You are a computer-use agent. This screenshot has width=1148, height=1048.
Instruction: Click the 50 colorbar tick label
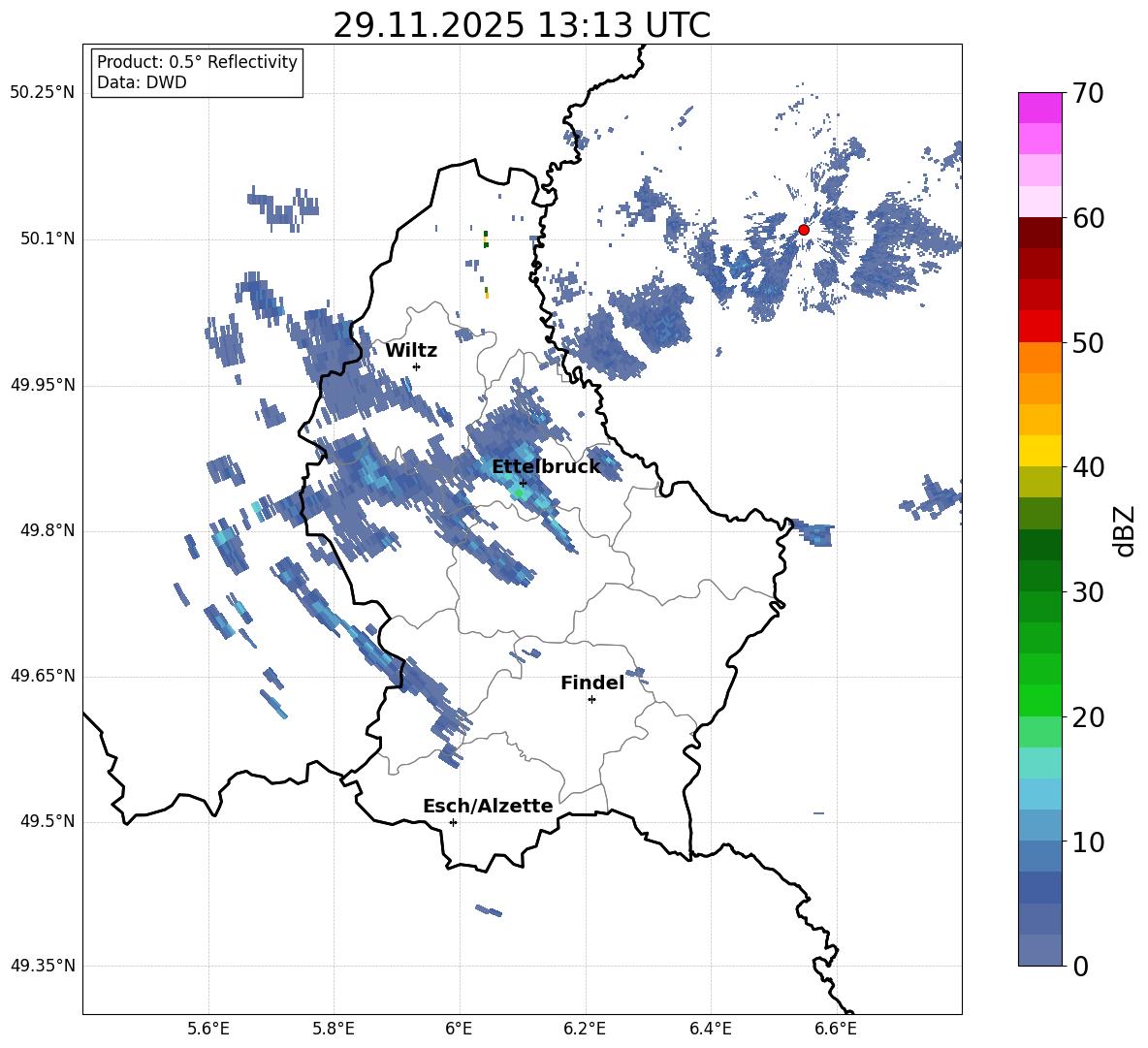tap(1088, 342)
